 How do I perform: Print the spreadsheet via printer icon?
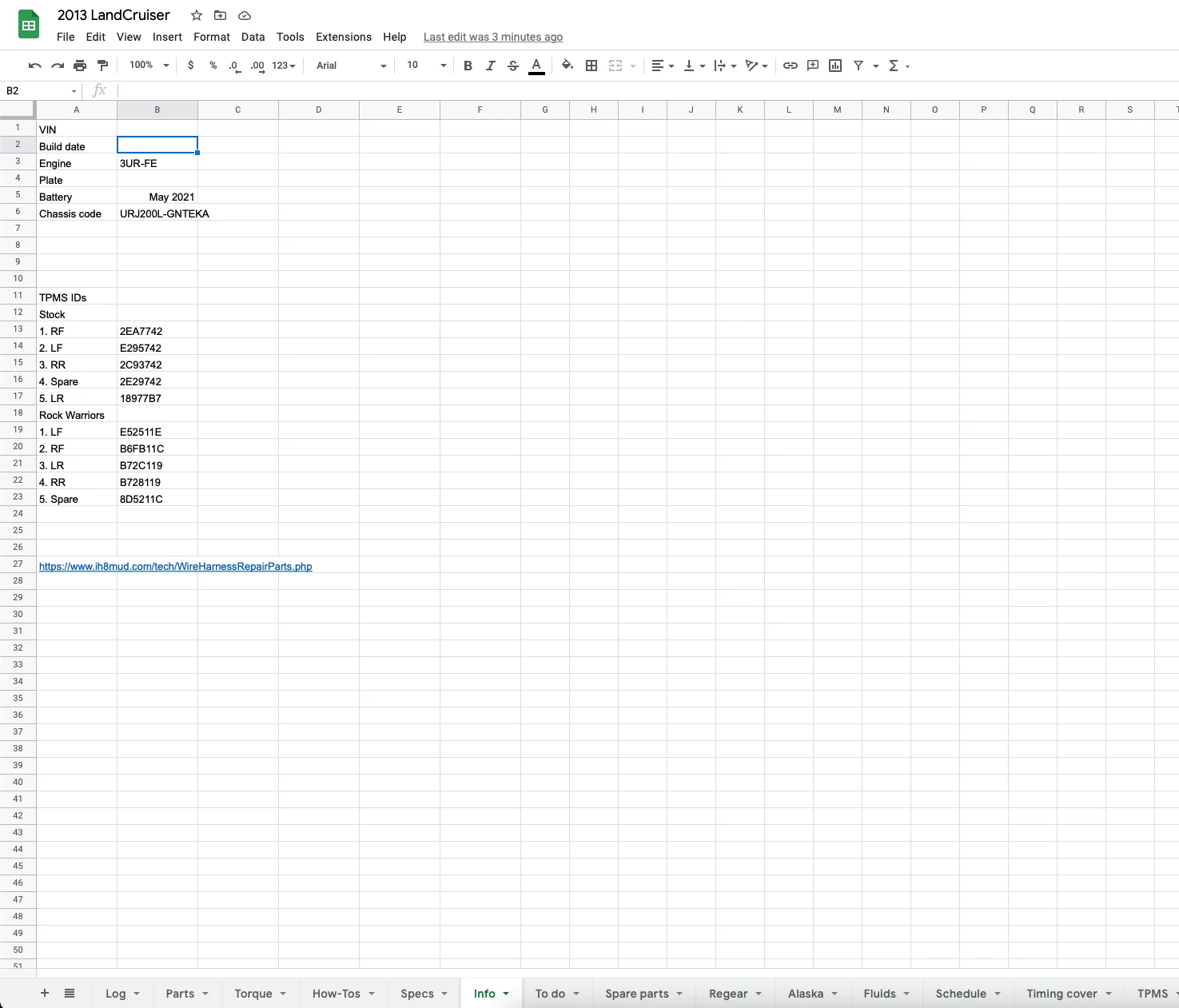click(80, 66)
